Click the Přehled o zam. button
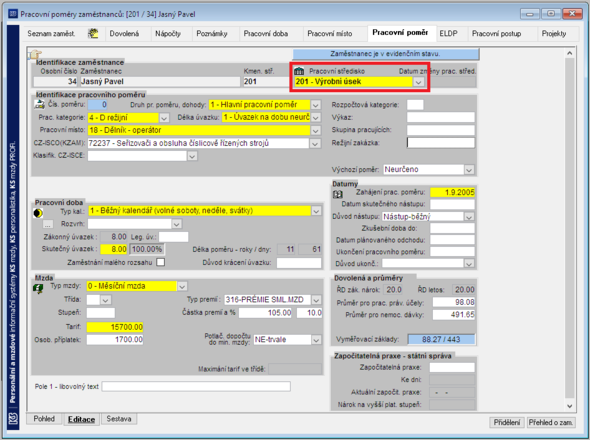The width and height of the screenshot is (590, 440). (x=551, y=422)
